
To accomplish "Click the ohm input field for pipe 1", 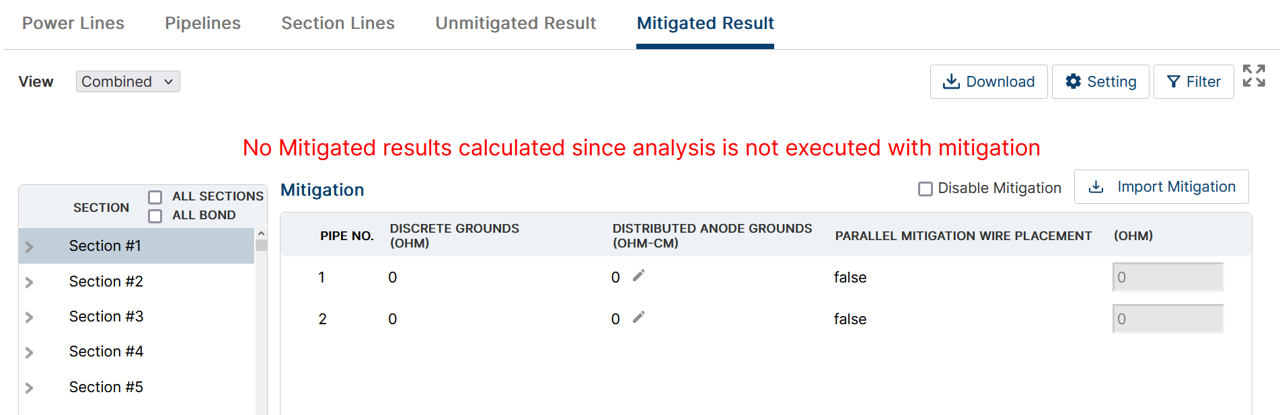I will click(x=1167, y=278).
